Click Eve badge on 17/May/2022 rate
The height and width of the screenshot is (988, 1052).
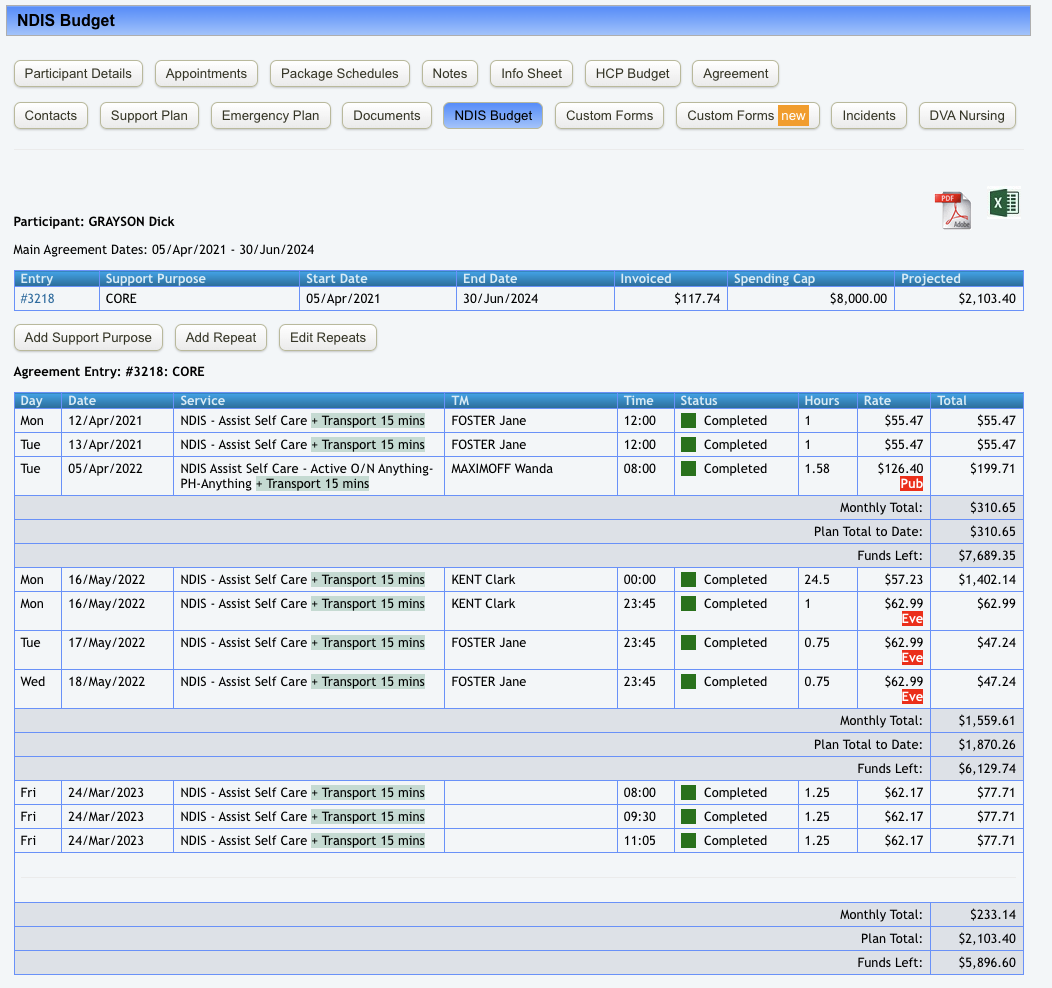click(911, 658)
